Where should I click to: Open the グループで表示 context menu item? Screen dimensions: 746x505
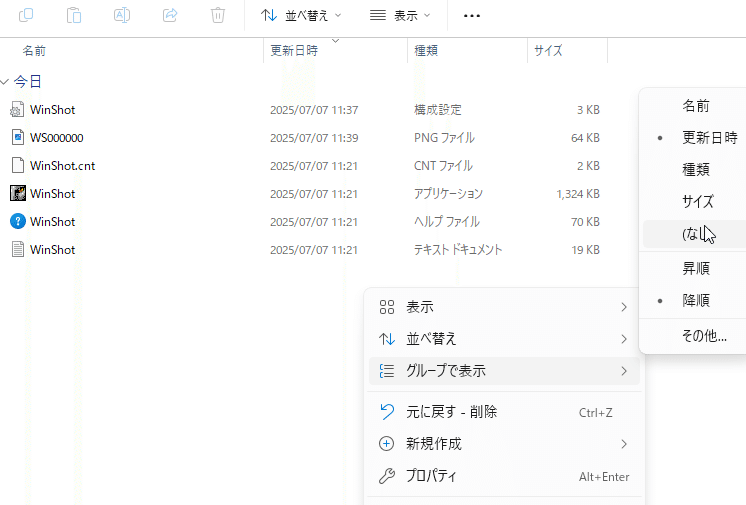pyautogui.click(x=504, y=371)
